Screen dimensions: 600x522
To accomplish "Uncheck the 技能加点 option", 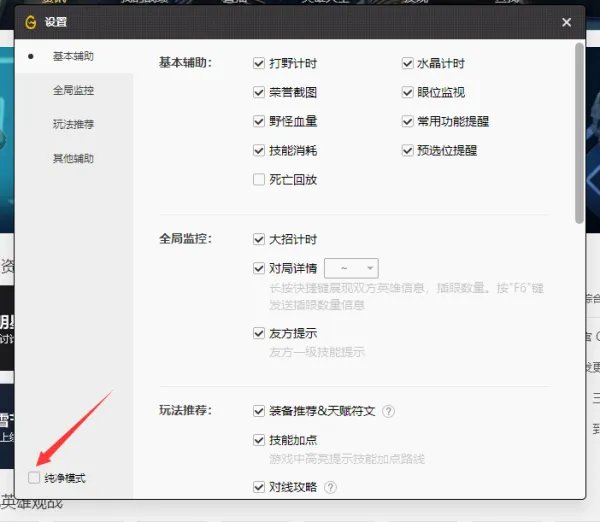I will click(259, 440).
